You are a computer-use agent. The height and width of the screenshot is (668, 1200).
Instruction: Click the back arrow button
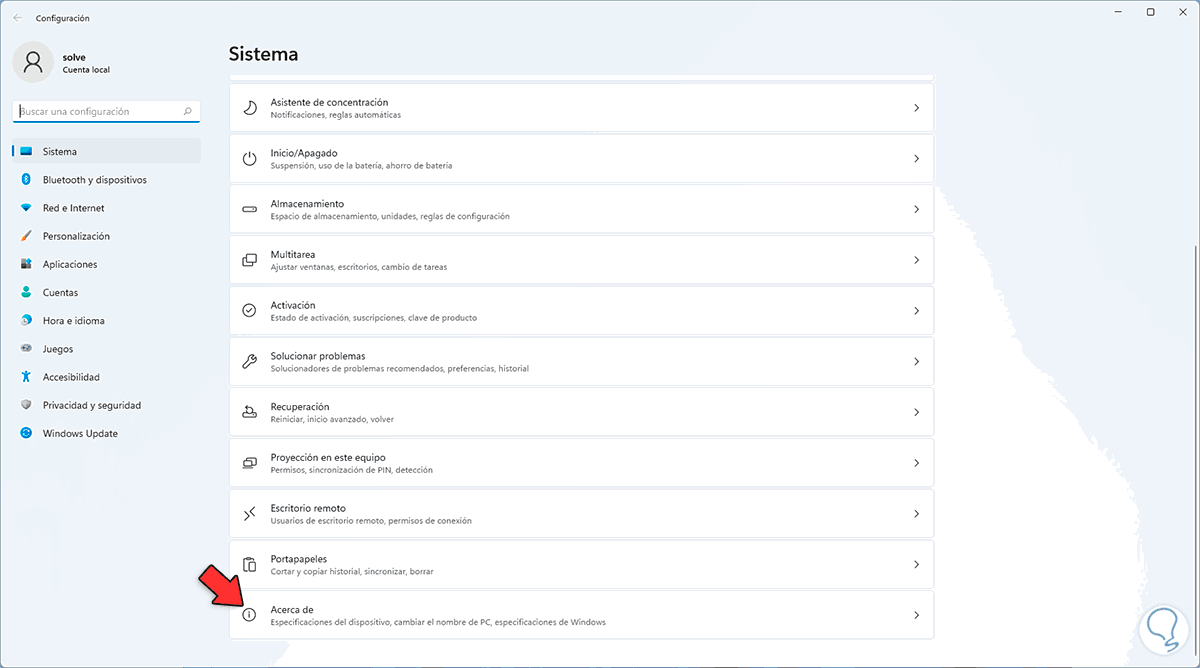(17, 18)
